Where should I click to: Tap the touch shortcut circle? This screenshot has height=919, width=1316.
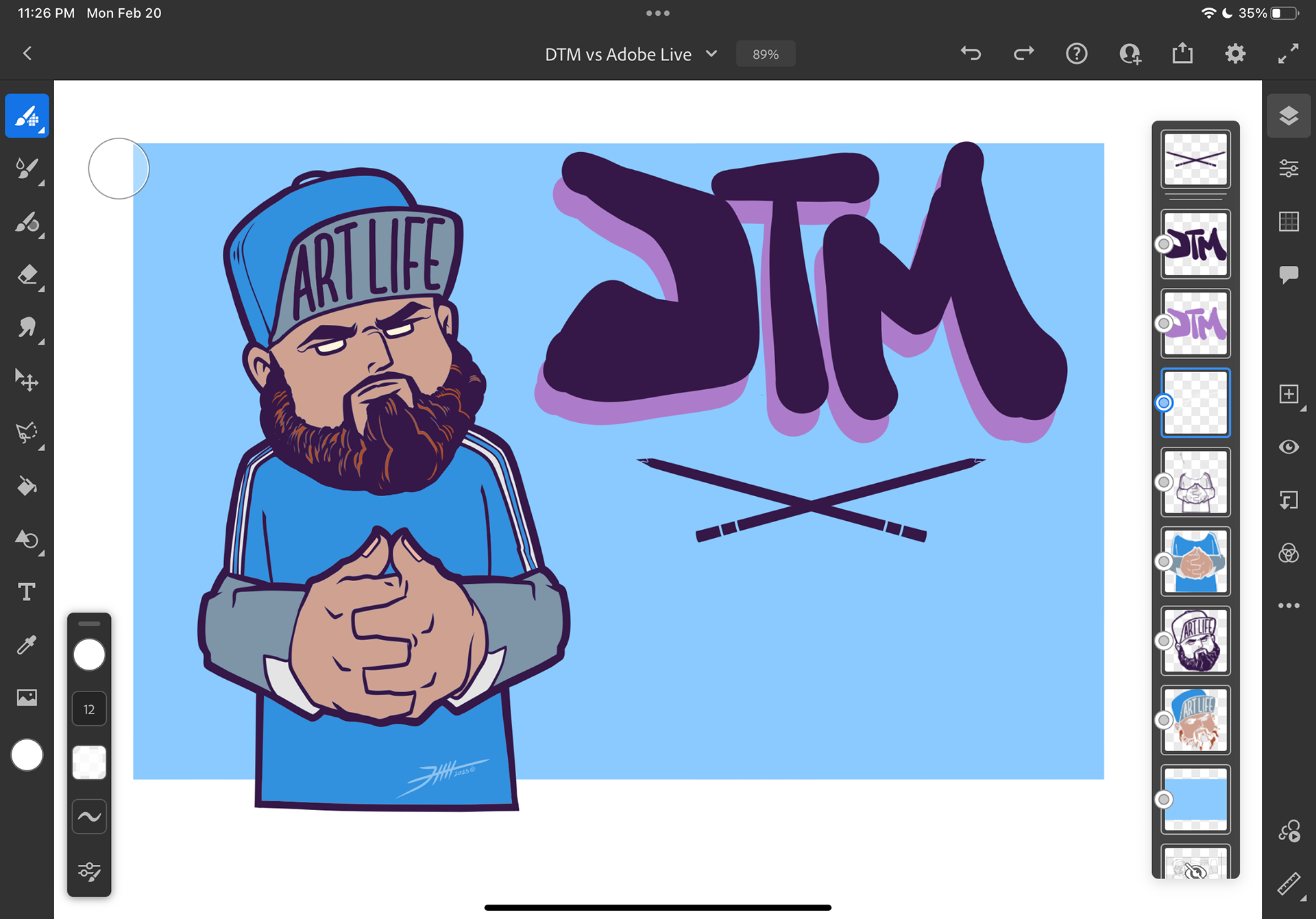click(x=119, y=169)
